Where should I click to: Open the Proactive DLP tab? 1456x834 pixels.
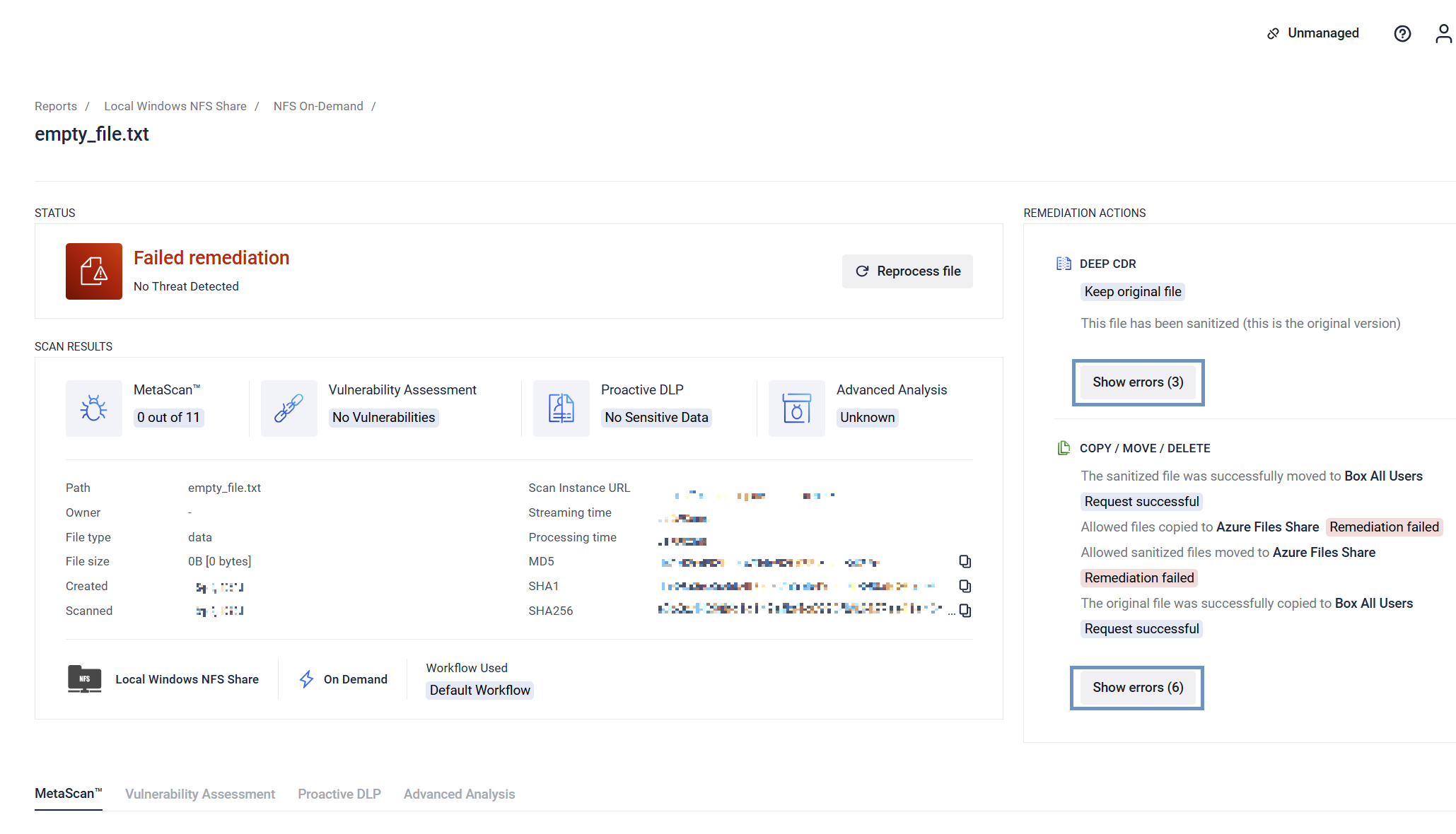click(x=339, y=794)
